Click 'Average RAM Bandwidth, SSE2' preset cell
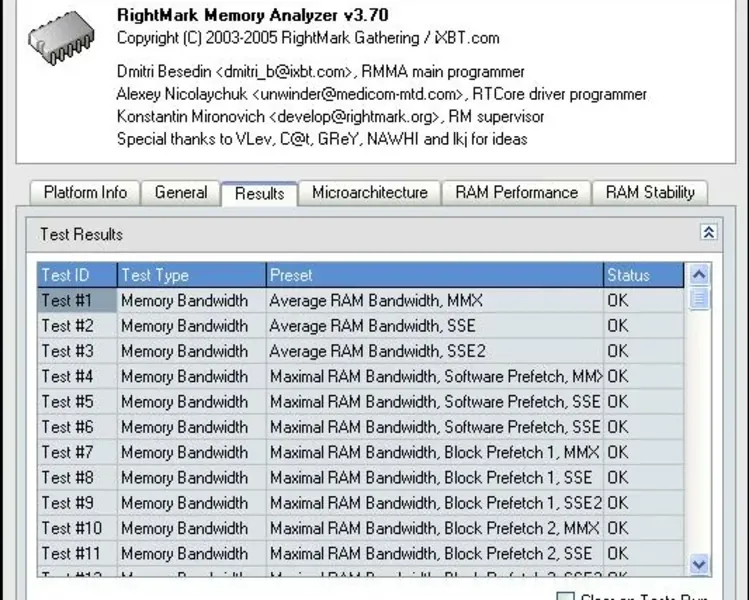The width and height of the screenshot is (749, 600). (x=435, y=351)
